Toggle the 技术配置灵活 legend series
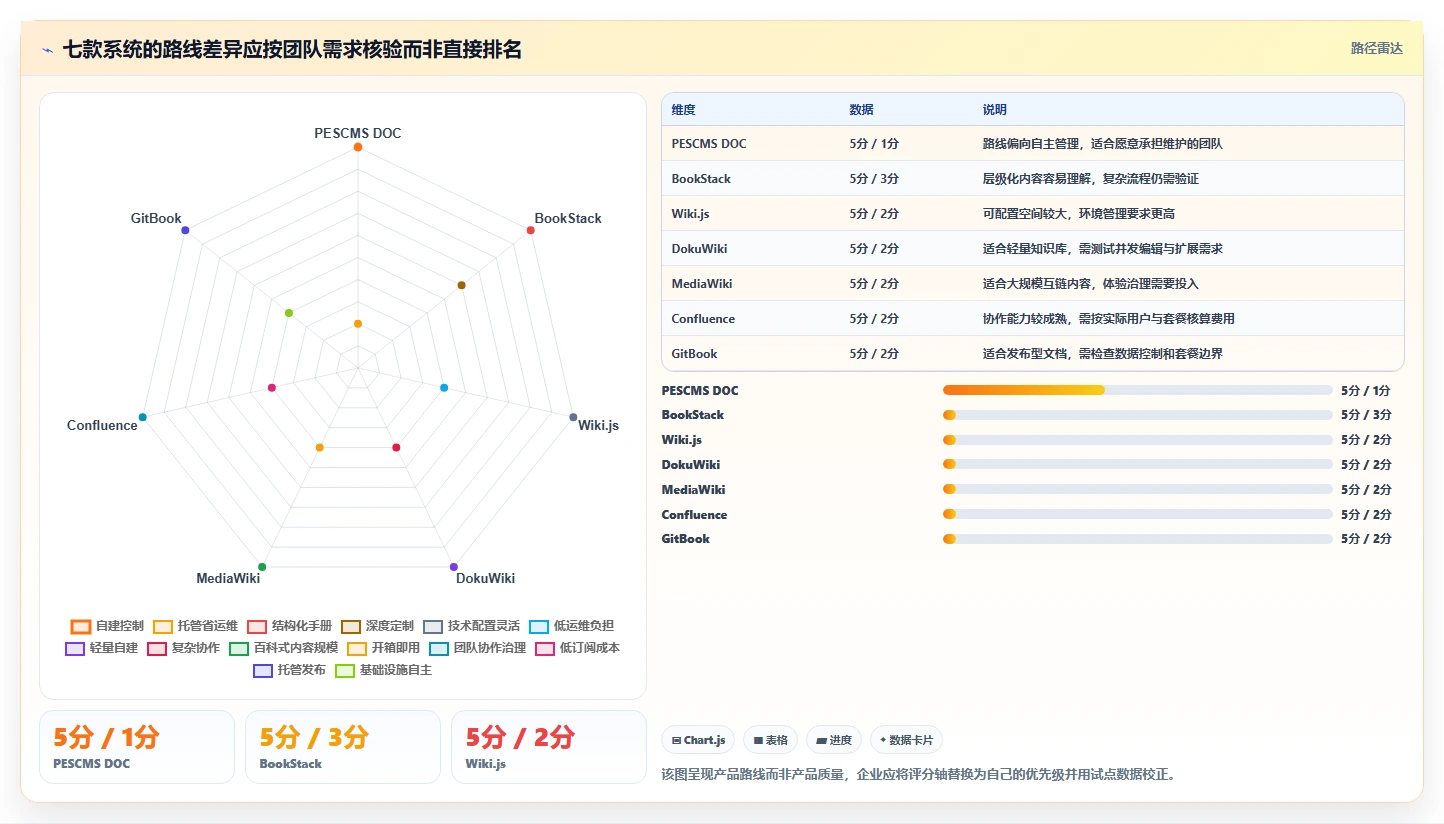 tap(471, 626)
